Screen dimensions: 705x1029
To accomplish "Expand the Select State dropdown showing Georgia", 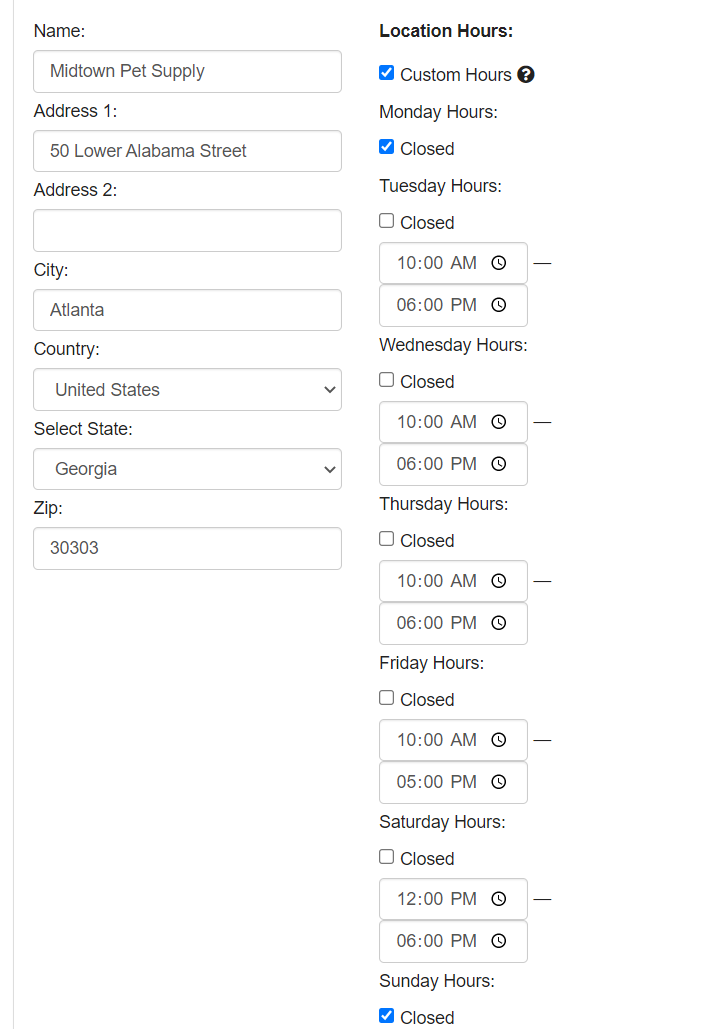I will point(187,469).
